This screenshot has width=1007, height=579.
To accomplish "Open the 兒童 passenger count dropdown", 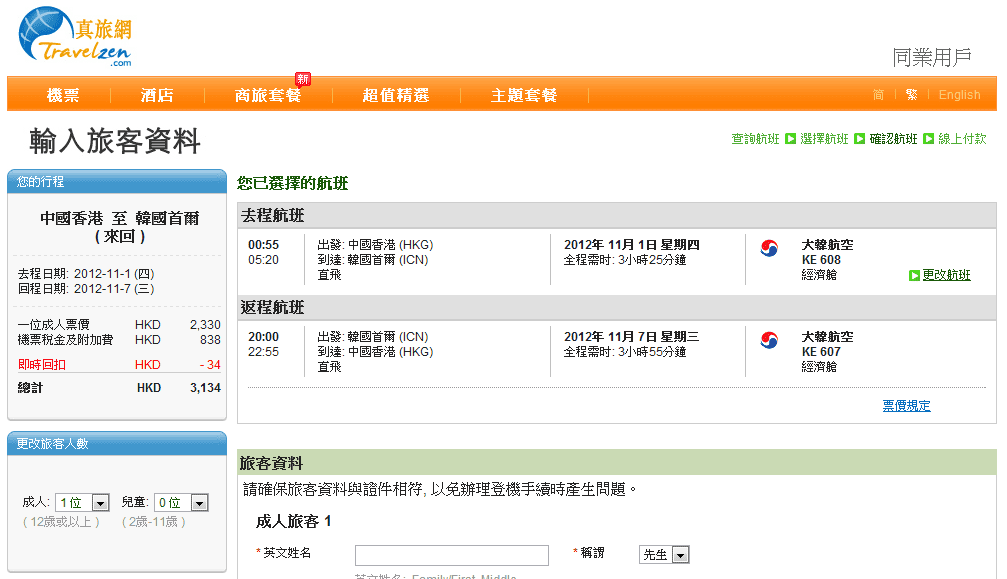I will [182, 503].
